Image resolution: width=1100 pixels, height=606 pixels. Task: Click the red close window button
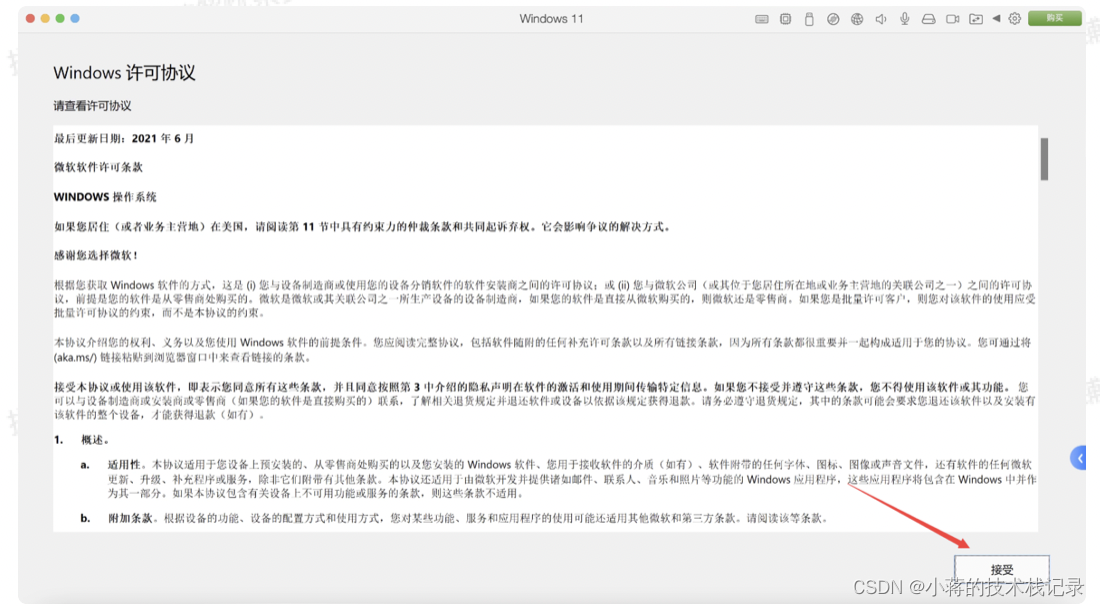coord(30,18)
